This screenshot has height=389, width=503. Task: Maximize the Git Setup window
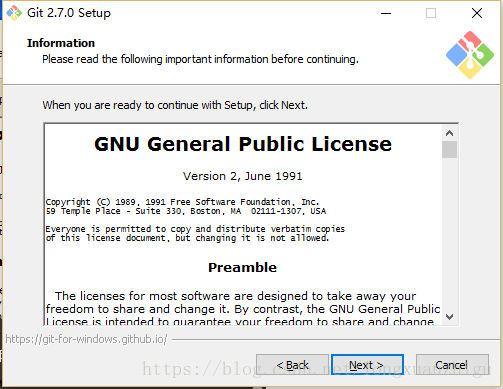point(431,13)
